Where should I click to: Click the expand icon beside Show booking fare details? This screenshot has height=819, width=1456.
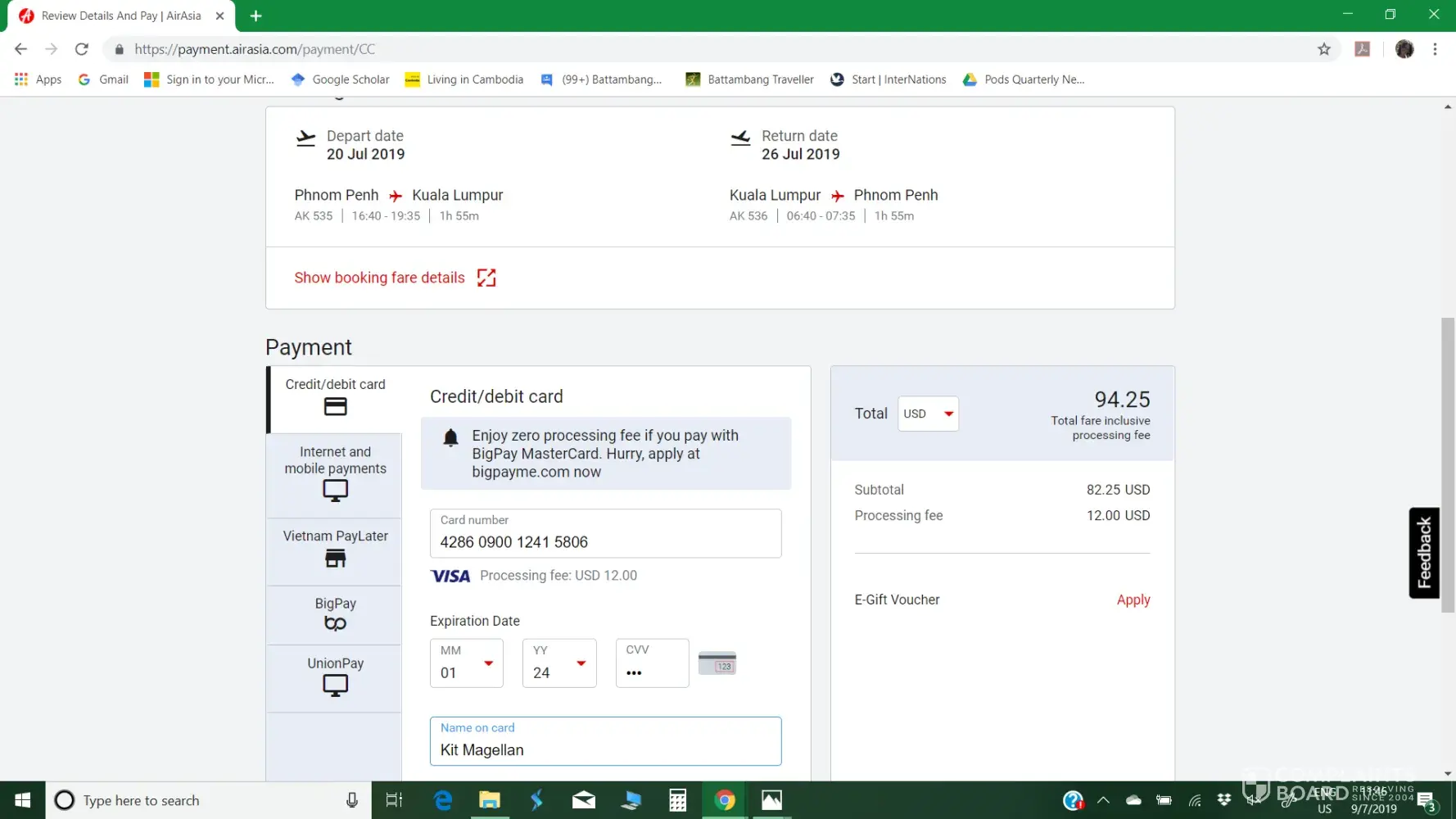pos(486,278)
